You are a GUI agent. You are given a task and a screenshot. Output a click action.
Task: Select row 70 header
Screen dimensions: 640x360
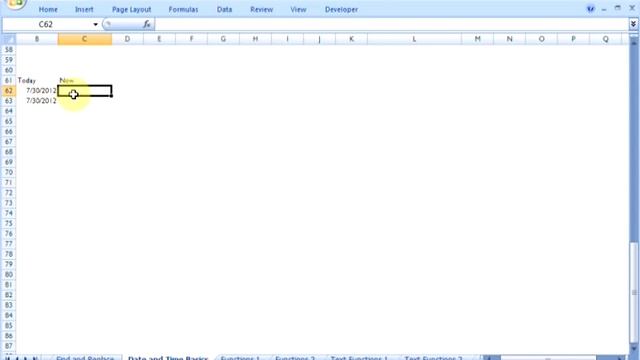(x=9, y=172)
